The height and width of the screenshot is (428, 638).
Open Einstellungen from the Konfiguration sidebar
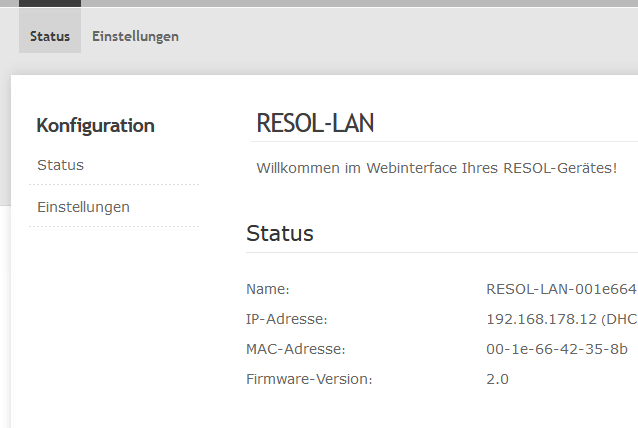(x=83, y=207)
